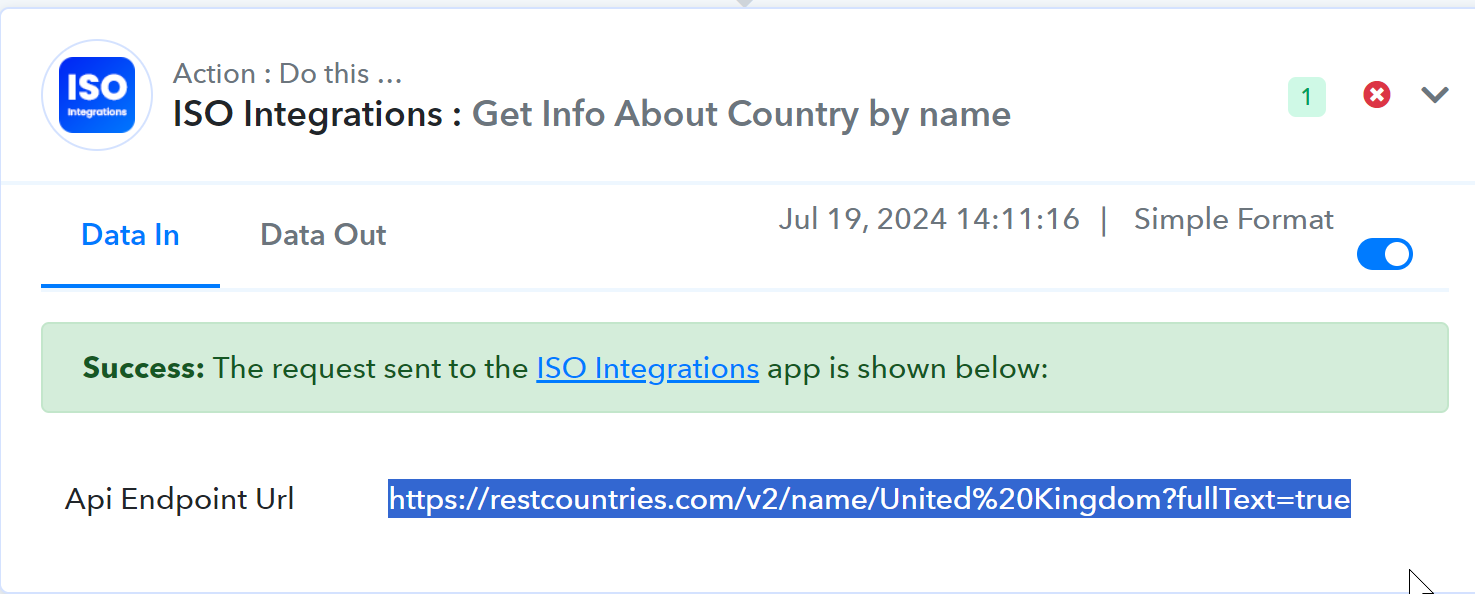This screenshot has width=1475, height=594.
Task: Disable the Simple Format toggle switch
Action: tap(1384, 254)
